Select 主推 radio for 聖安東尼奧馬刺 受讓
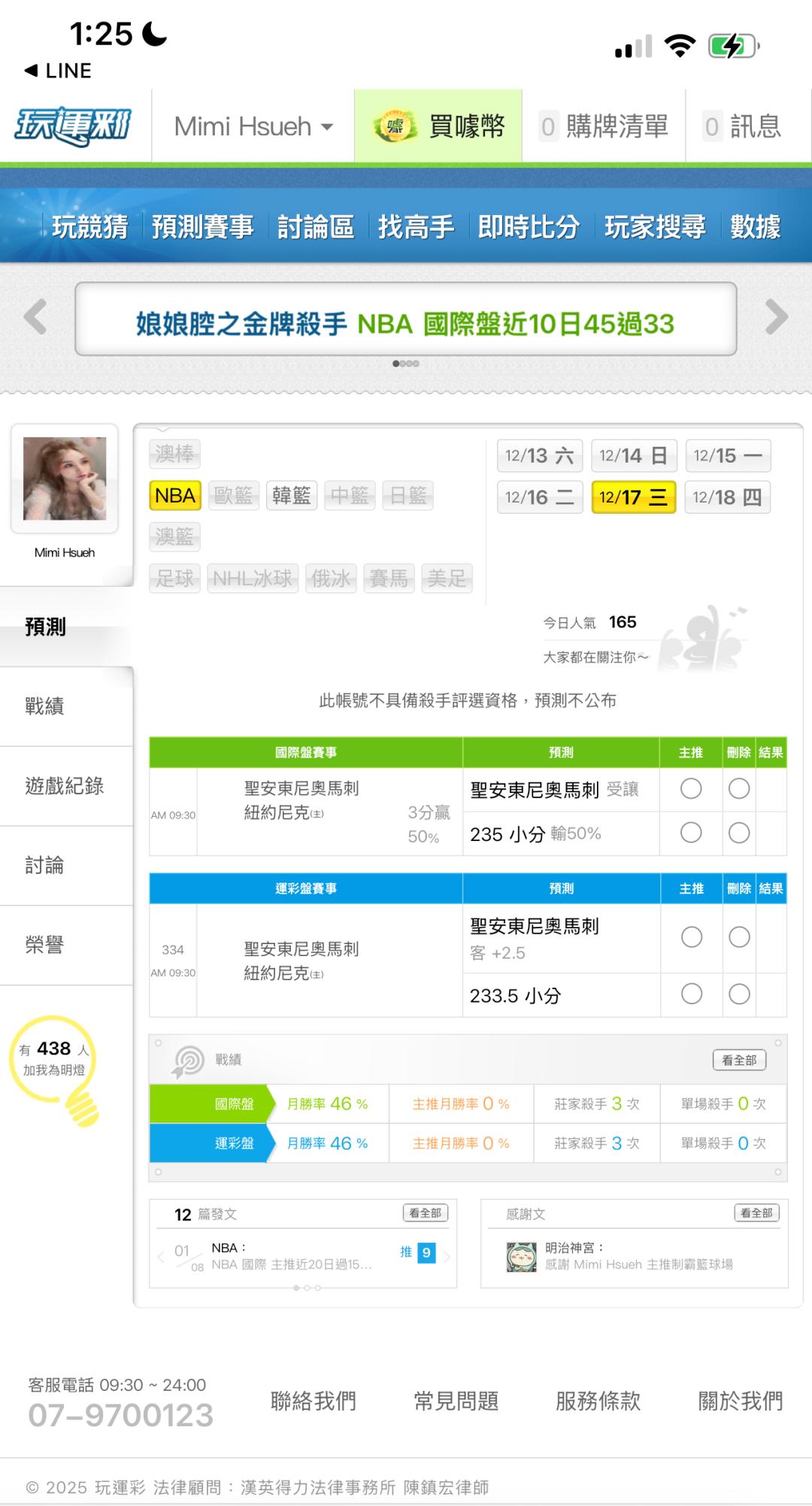The width and height of the screenshot is (812, 1506). pos(690,788)
